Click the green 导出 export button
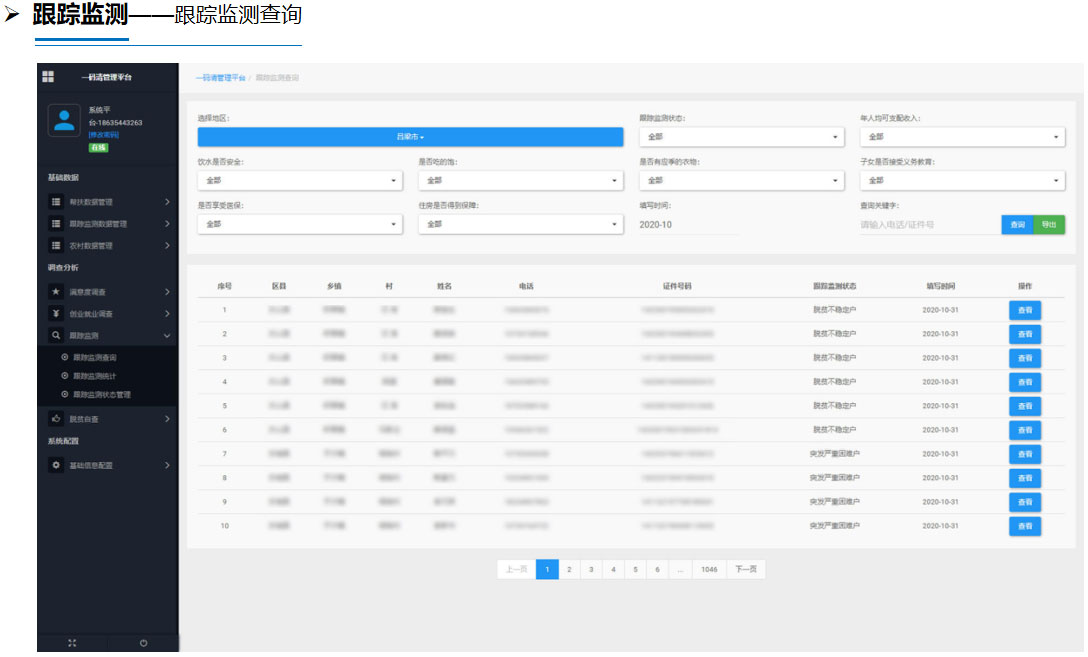The image size is (1088, 657). coord(1049,225)
